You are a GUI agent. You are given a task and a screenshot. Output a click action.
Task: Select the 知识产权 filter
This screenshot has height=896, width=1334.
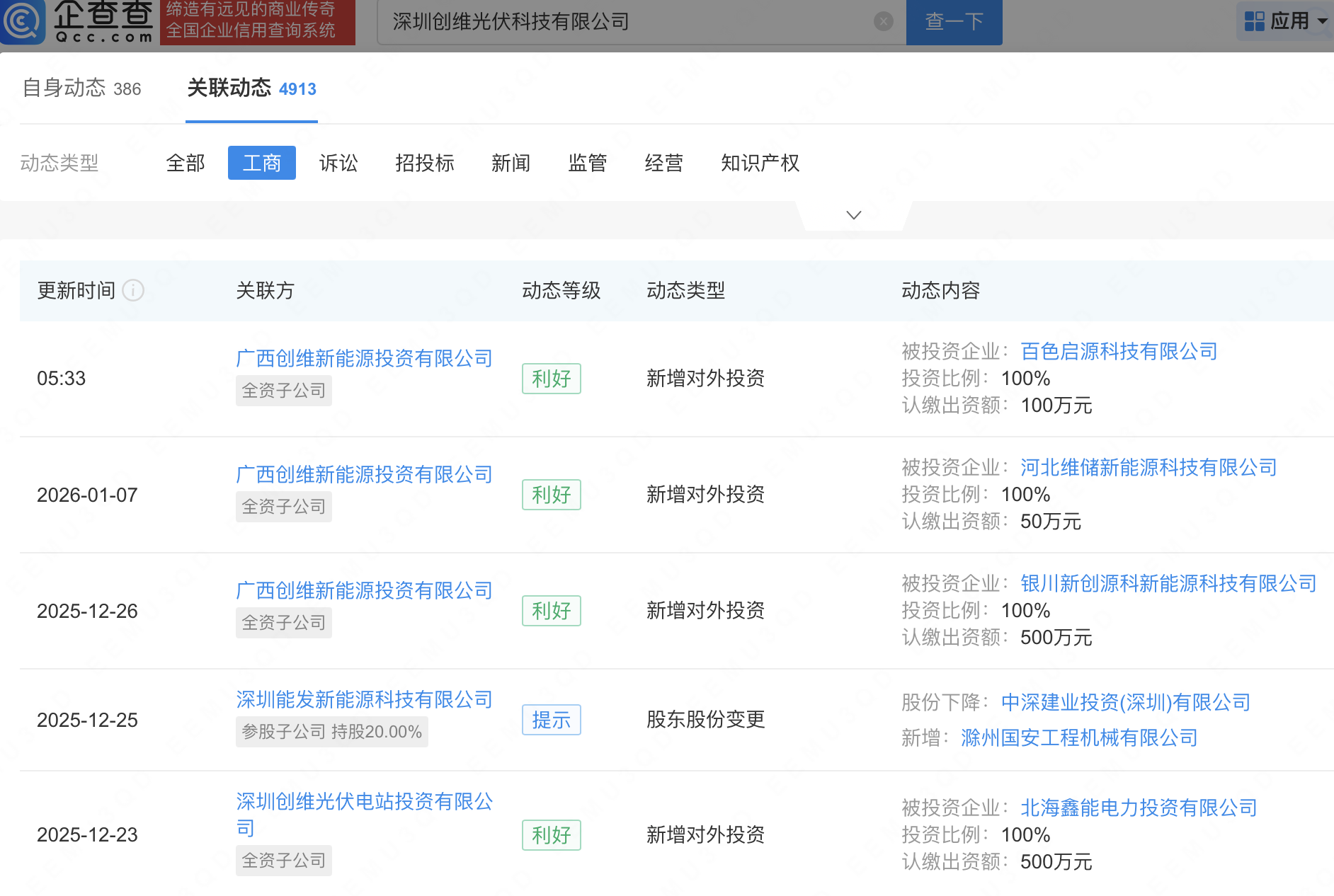coord(760,163)
